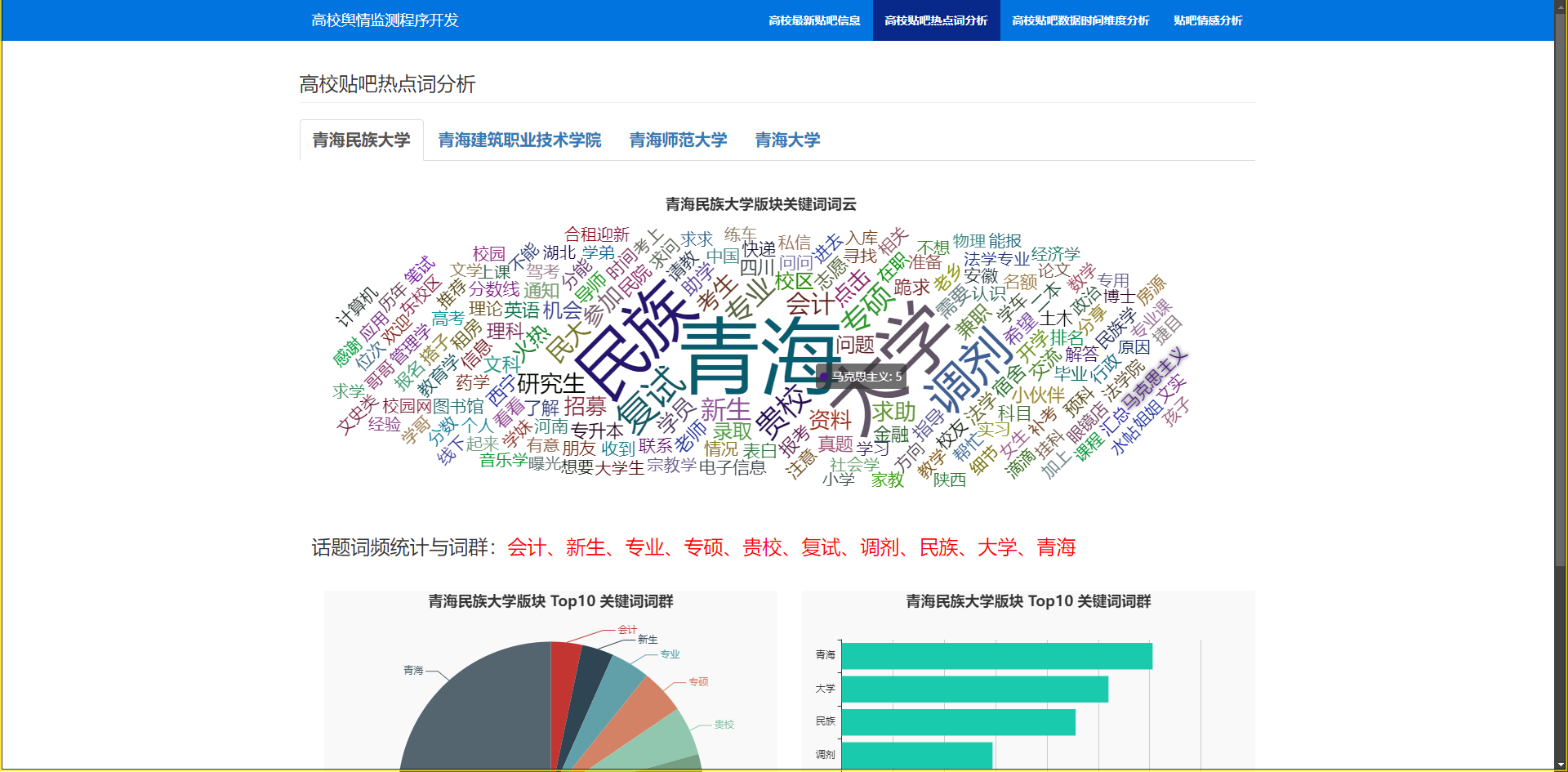Click the word 金融 in the word cloud
The image size is (1568, 772).
(891, 434)
